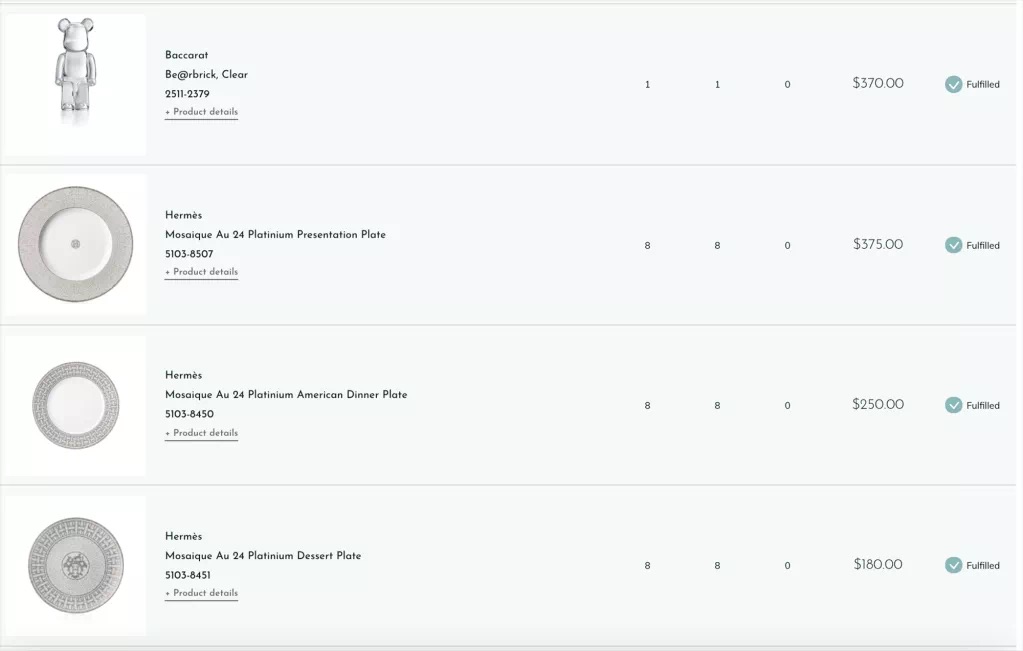Click SKU 5103-8507
1023x651 pixels.
coord(189,254)
